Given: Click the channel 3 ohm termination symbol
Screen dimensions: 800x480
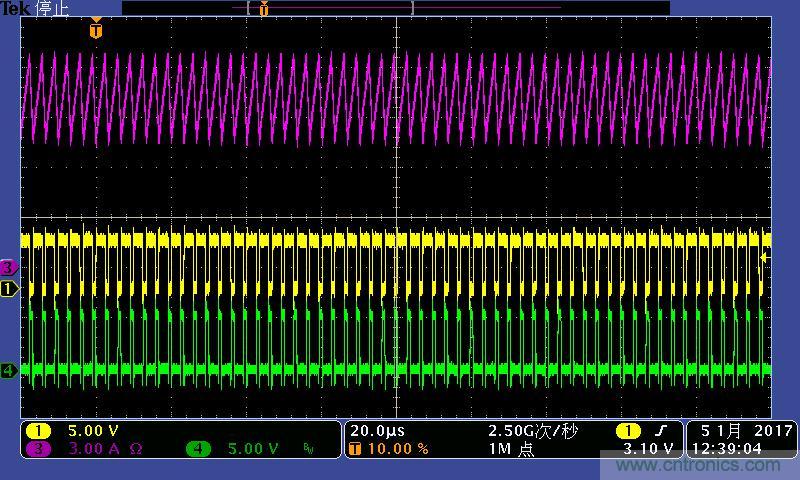Looking at the screenshot, I should tap(136, 449).
